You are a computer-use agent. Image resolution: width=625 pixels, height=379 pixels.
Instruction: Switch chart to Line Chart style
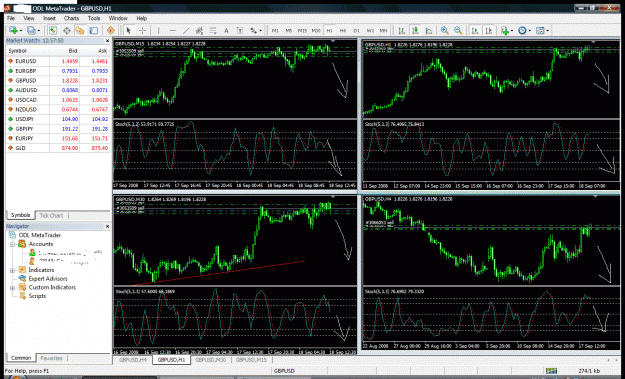pyautogui.click(x=429, y=30)
